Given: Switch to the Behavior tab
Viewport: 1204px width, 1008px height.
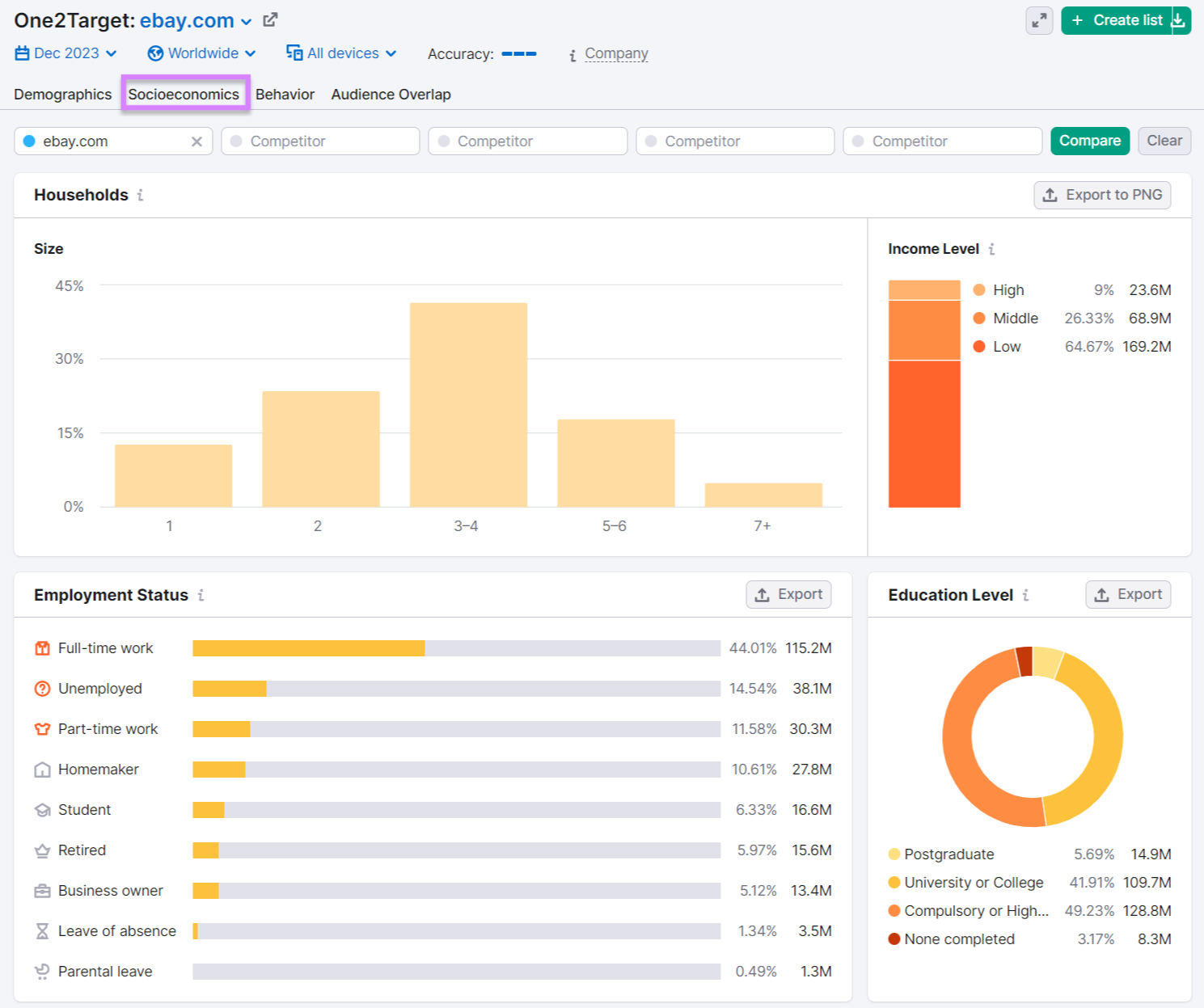Looking at the screenshot, I should (285, 94).
